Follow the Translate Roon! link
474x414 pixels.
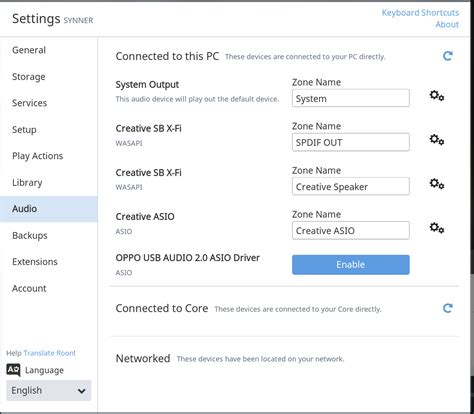coord(50,353)
